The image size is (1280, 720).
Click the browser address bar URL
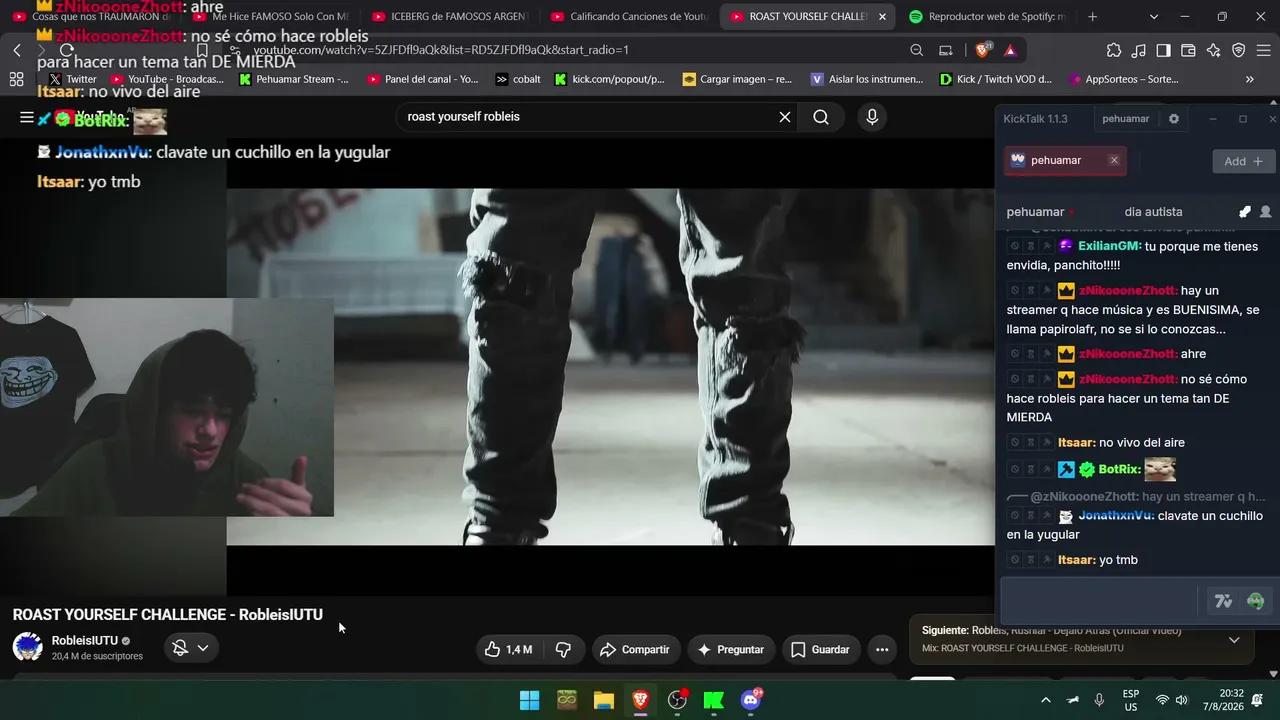[x=441, y=50]
